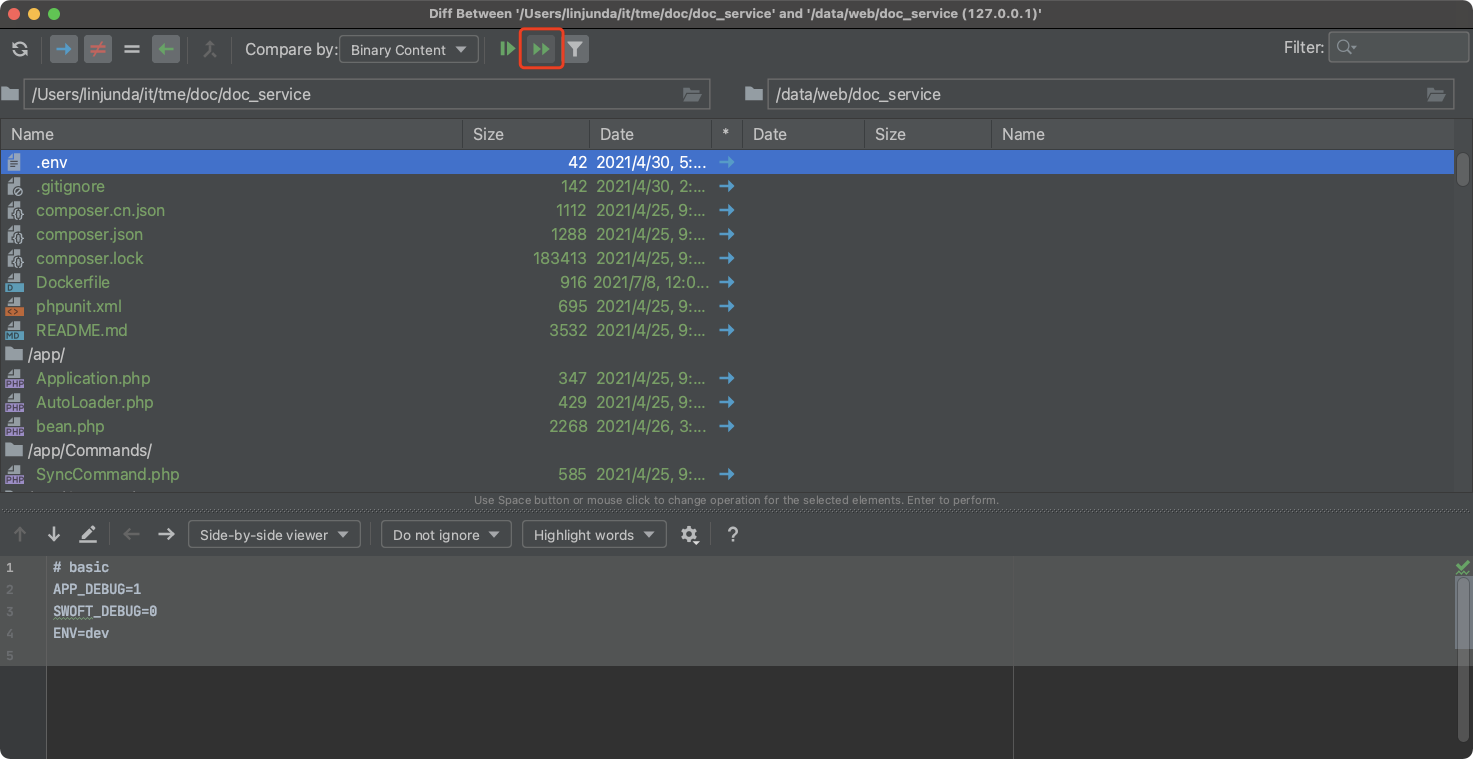This screenshot has width=1473, height=759.
Task: Sort by the left Date column header
Action: 651,134
